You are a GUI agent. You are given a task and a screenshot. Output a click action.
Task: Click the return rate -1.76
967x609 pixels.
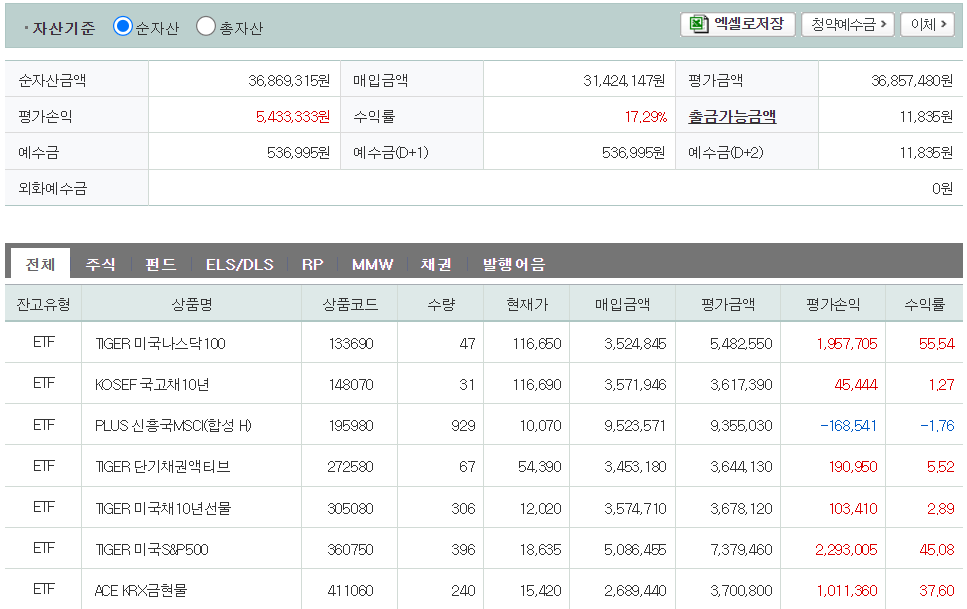tap(937, 426)
